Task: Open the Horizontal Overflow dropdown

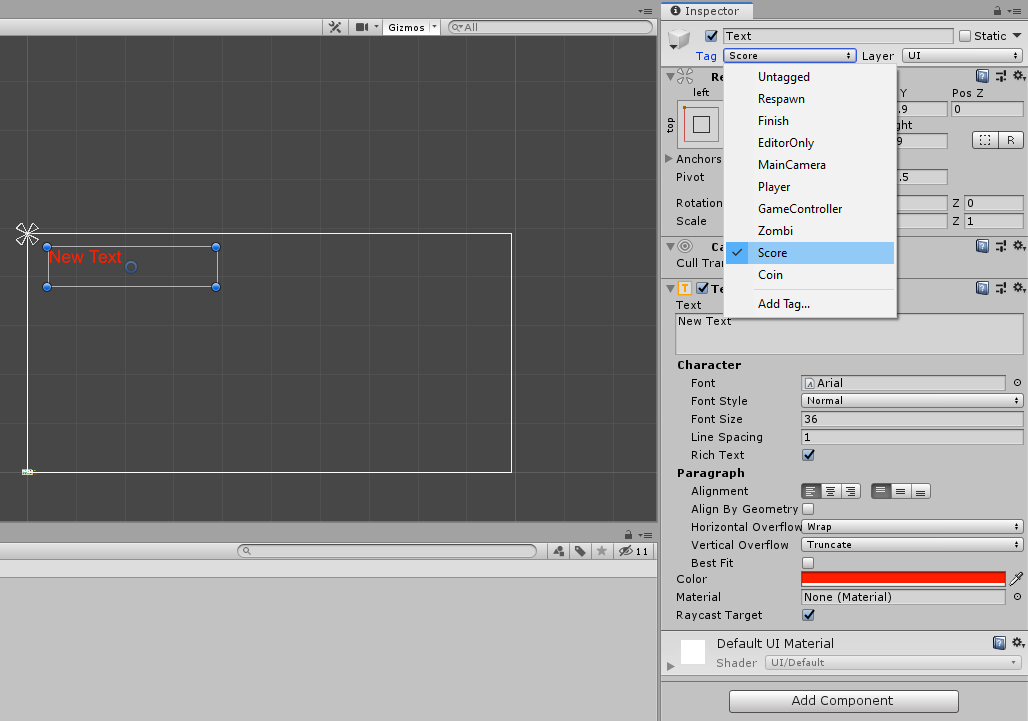Action: pos(912,527)
